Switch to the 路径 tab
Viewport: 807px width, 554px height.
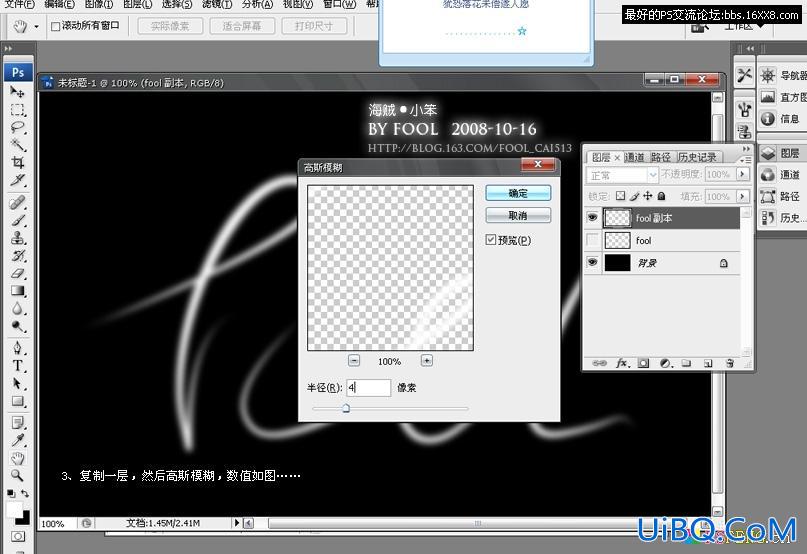point(660,157)
